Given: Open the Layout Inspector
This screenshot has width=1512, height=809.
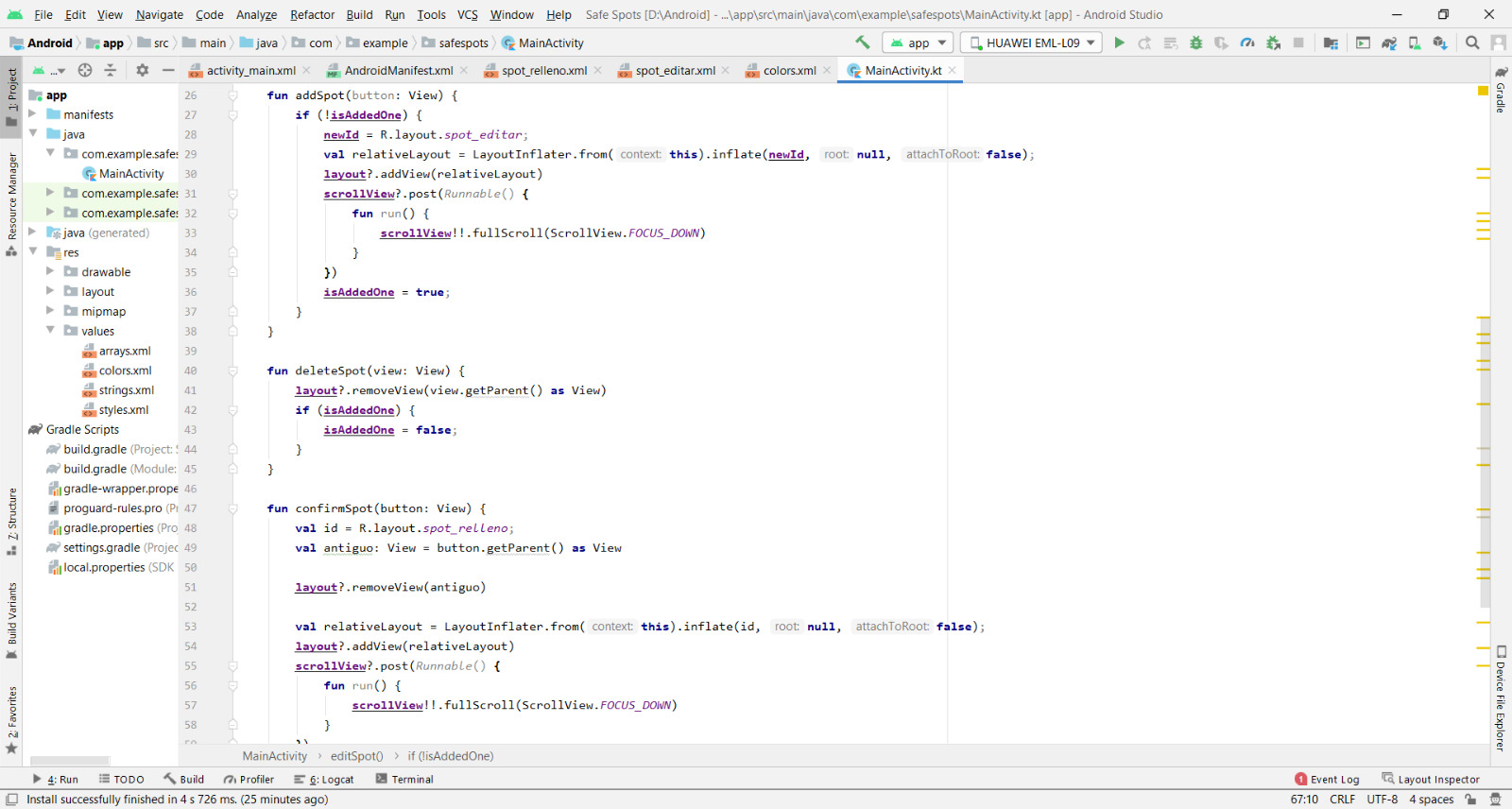Looking at the screenshot, I should [1431, 779].
